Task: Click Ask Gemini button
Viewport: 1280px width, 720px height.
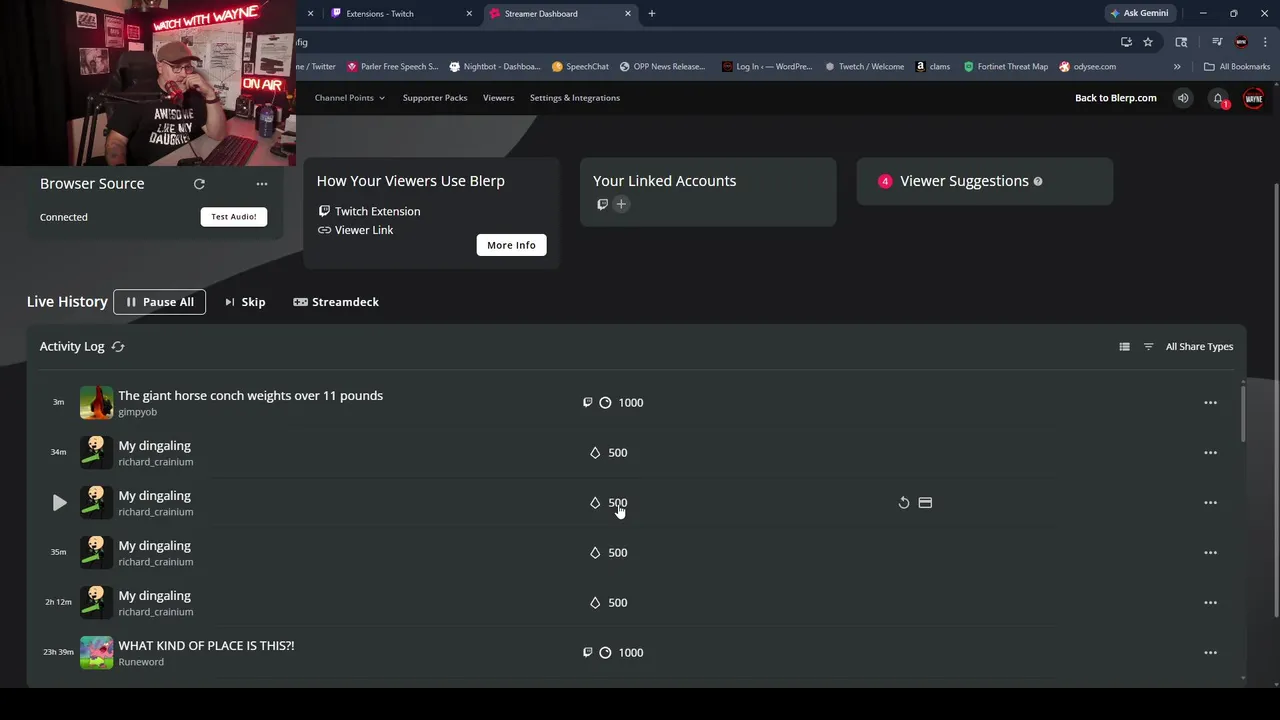Action: [1139, 14]
